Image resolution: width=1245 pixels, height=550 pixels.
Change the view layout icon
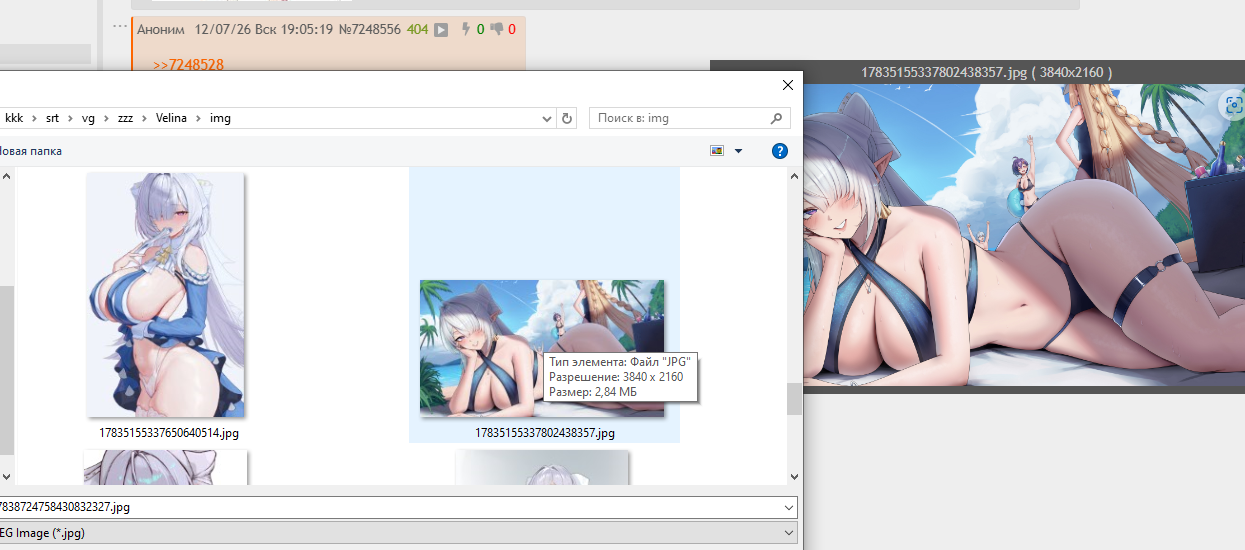coord(717,151)
